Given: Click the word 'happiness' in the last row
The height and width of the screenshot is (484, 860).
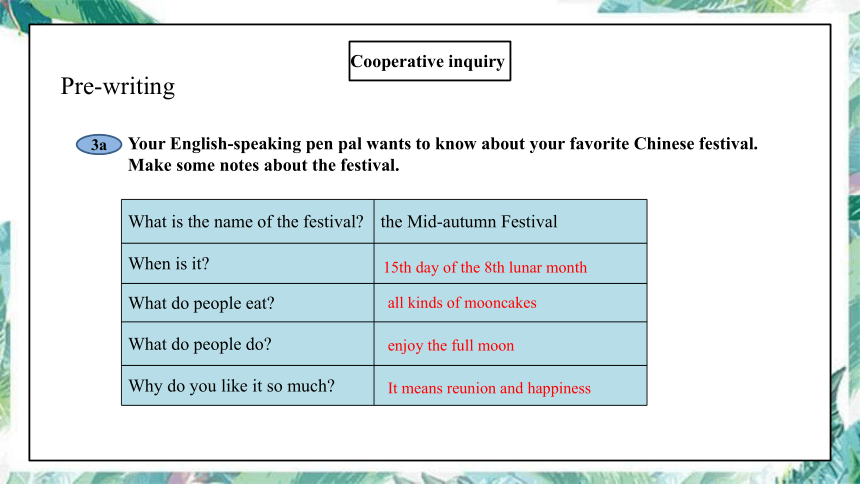Looking at the screenshot, I should tap(559, 389).
